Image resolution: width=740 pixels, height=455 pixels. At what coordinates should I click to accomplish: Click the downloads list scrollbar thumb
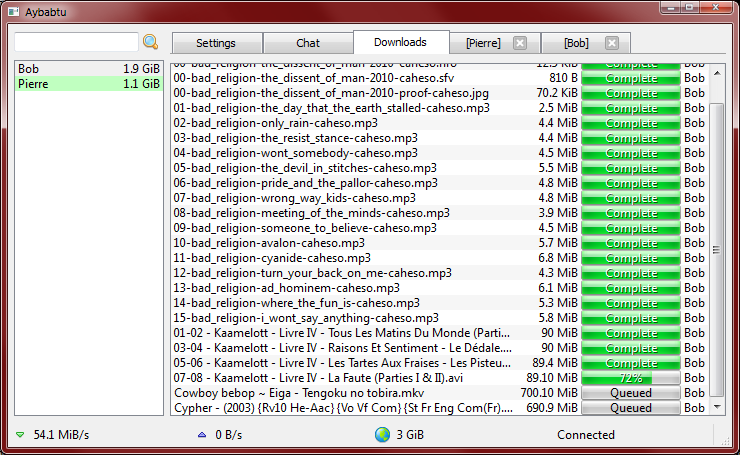[717, 250]
